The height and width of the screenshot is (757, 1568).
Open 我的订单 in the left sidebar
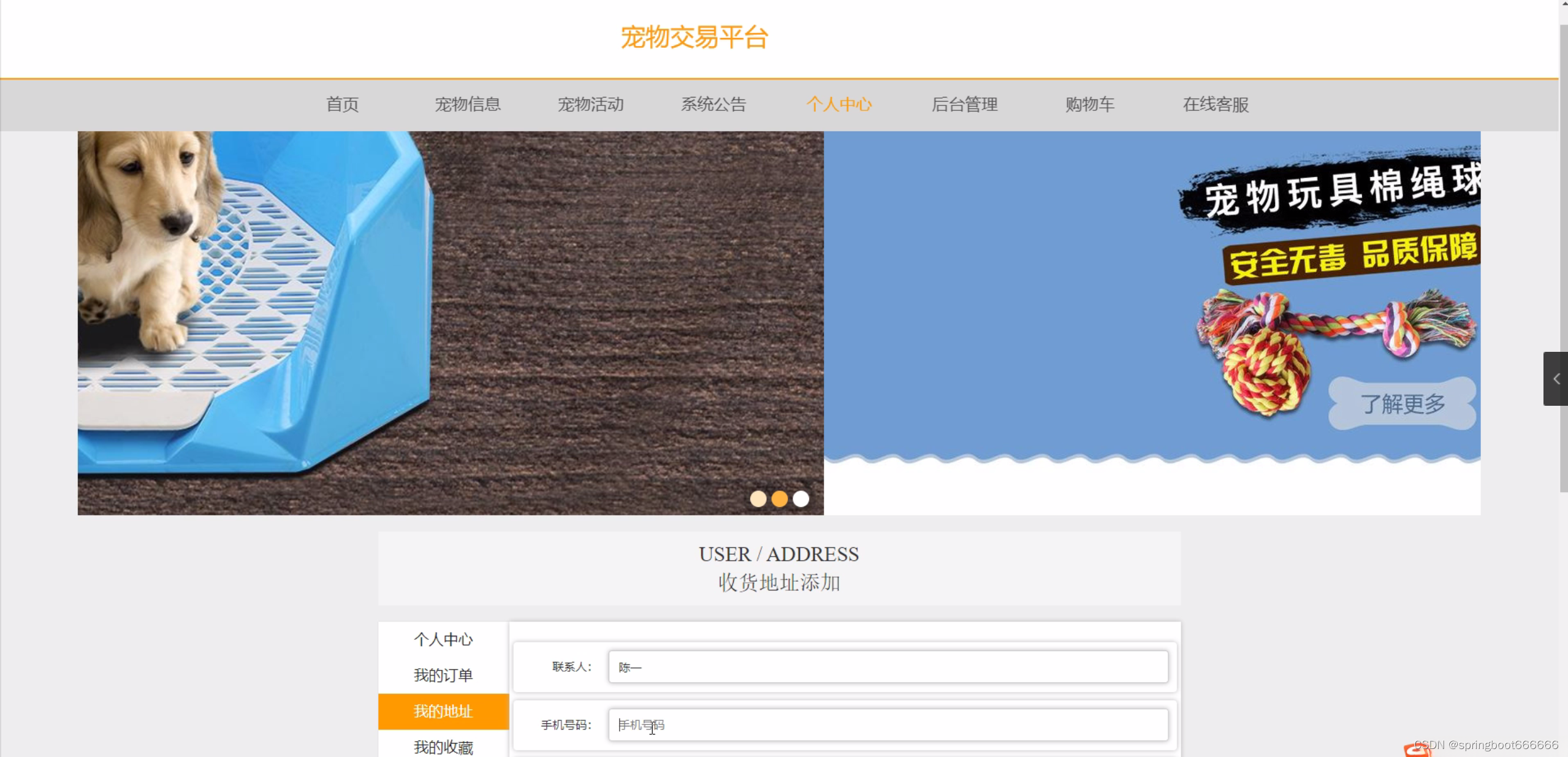click(443, 675)
